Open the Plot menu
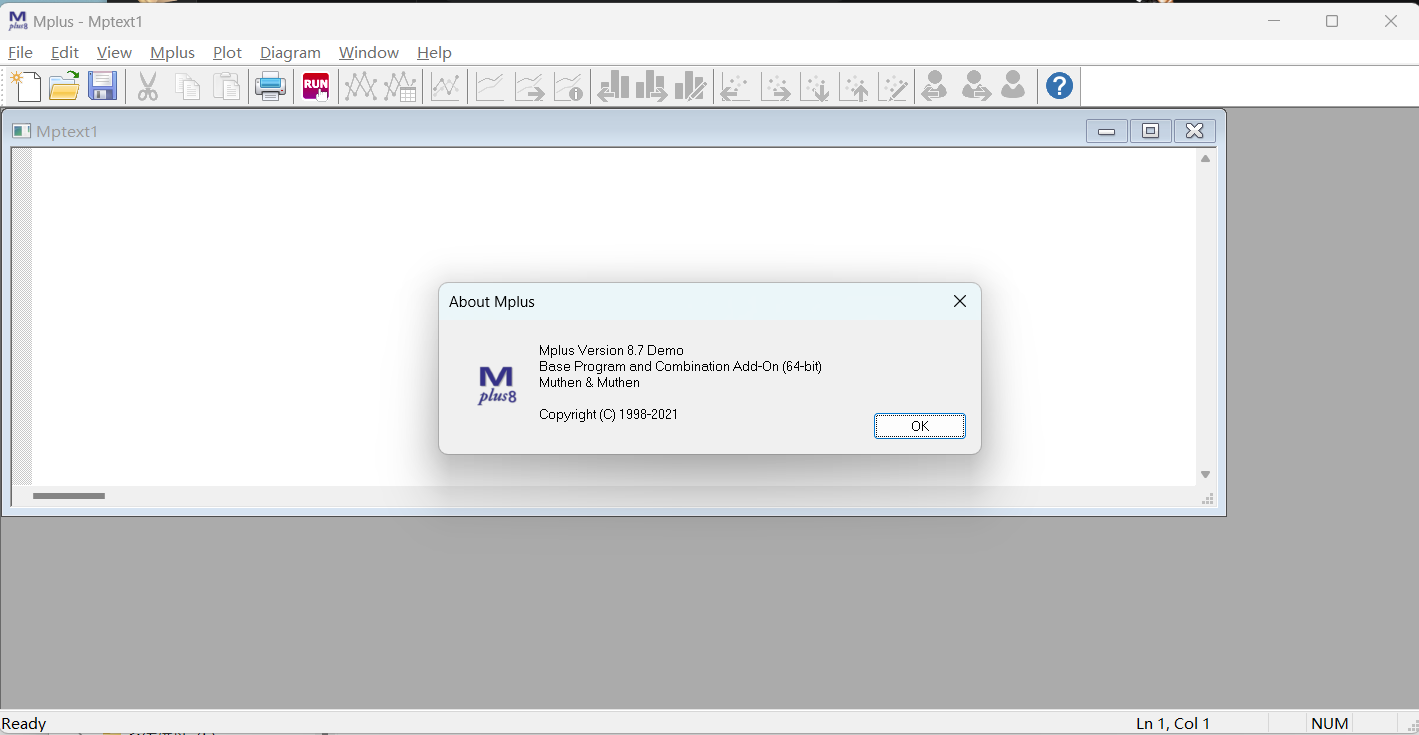Screen dimensions: 1419x735 (227, 53)
